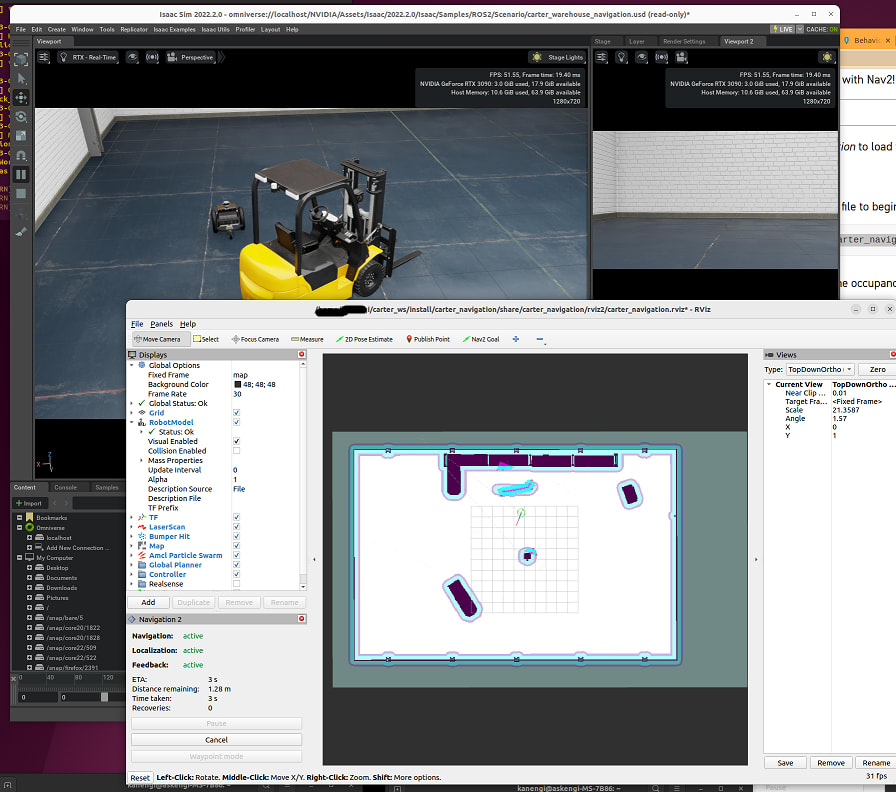
Task: Save the current view in Views panel
Action: (x=785, y=763)
